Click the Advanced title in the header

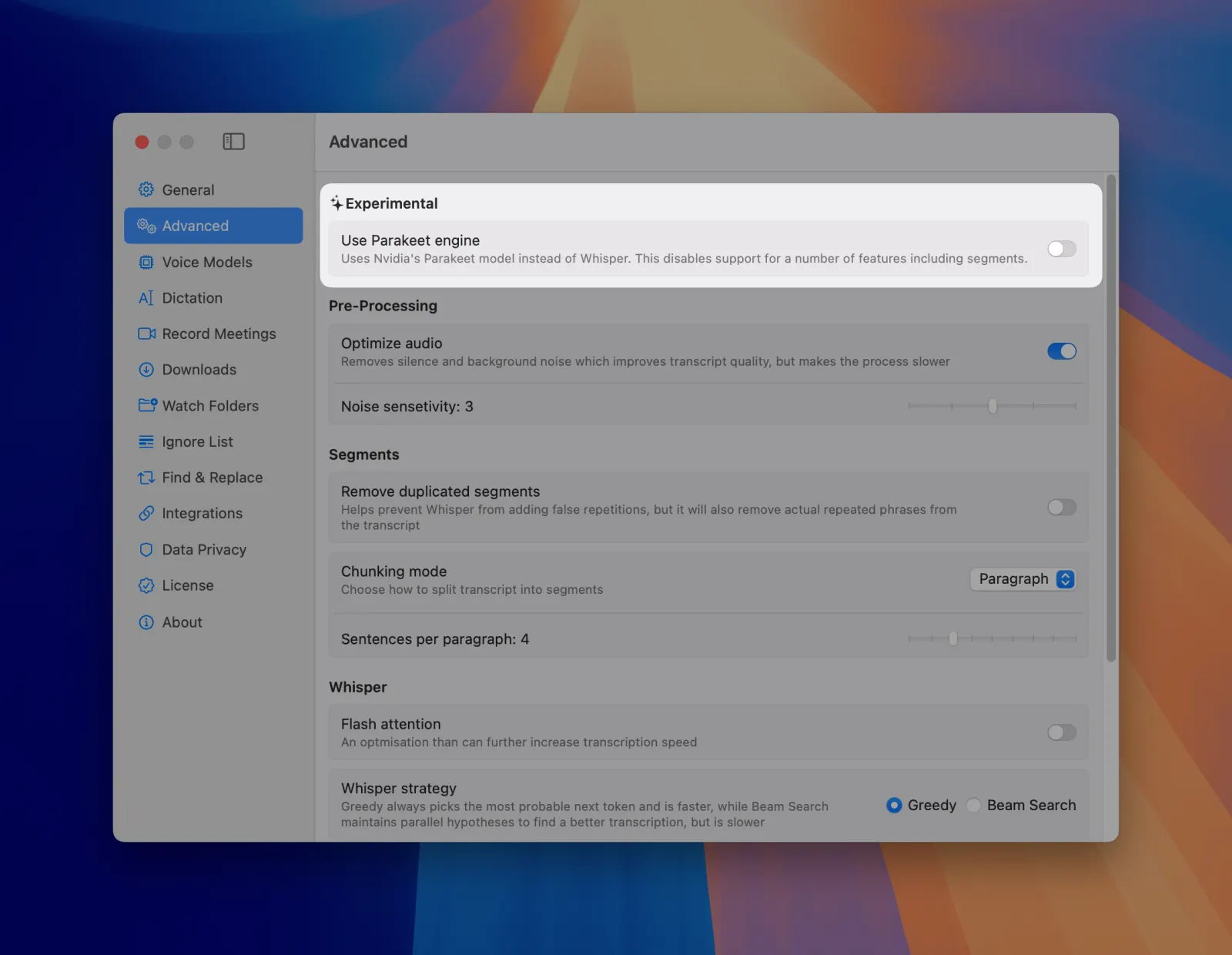[368, 142]
